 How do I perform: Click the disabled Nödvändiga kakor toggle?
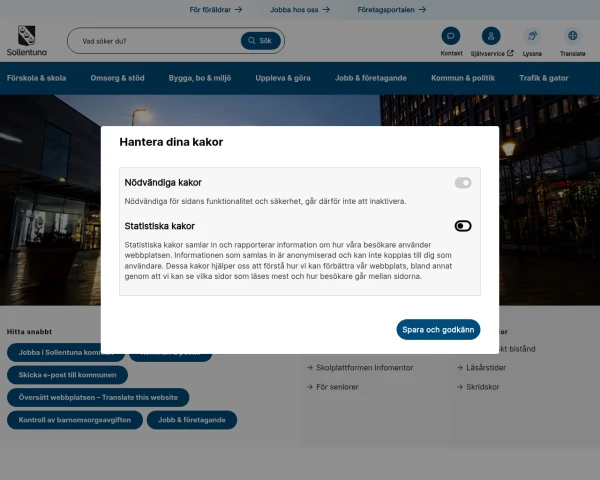(x=462, y=183)
